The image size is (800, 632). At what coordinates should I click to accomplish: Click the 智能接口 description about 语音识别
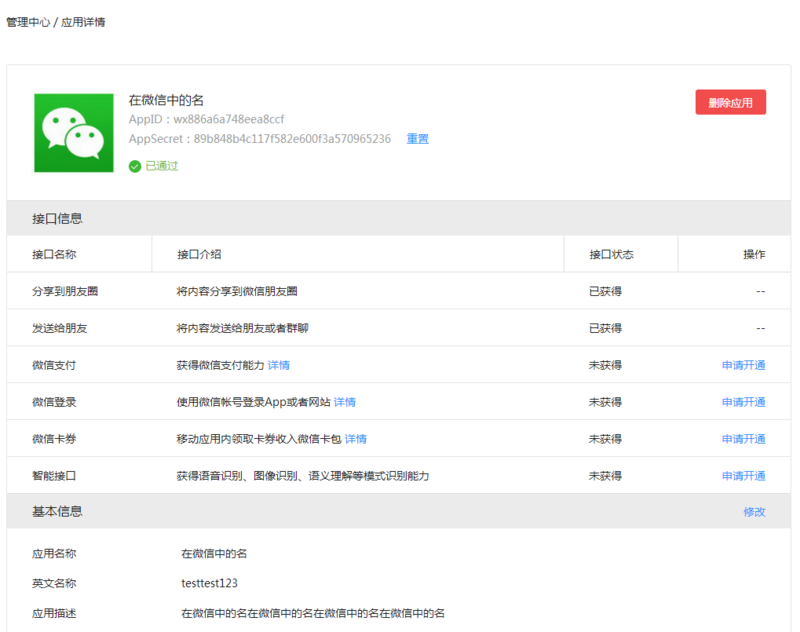pos(303,476)
